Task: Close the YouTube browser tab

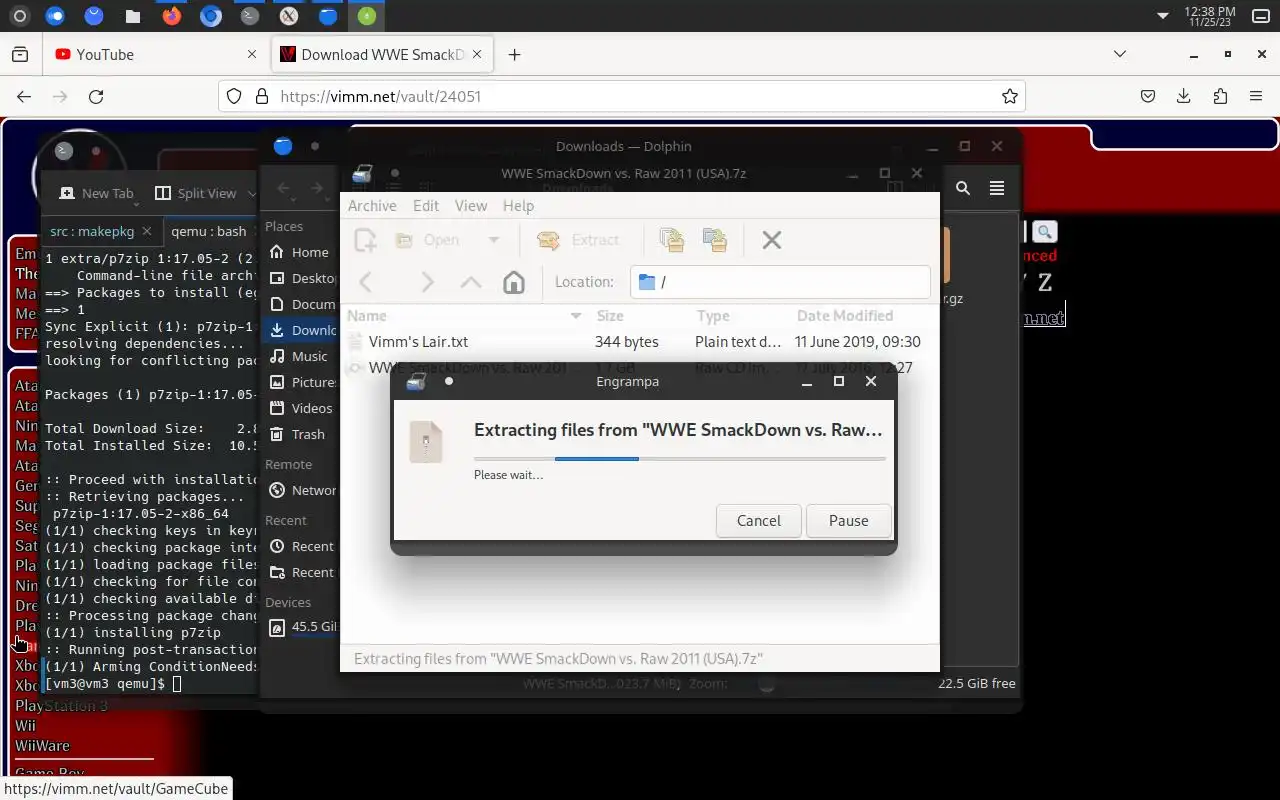Action: coord(252,55)
